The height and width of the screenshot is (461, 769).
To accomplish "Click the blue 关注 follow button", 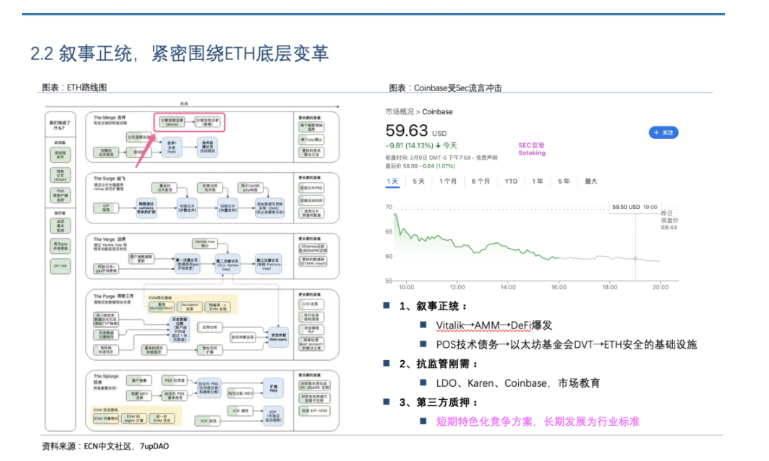I will 663,132.
